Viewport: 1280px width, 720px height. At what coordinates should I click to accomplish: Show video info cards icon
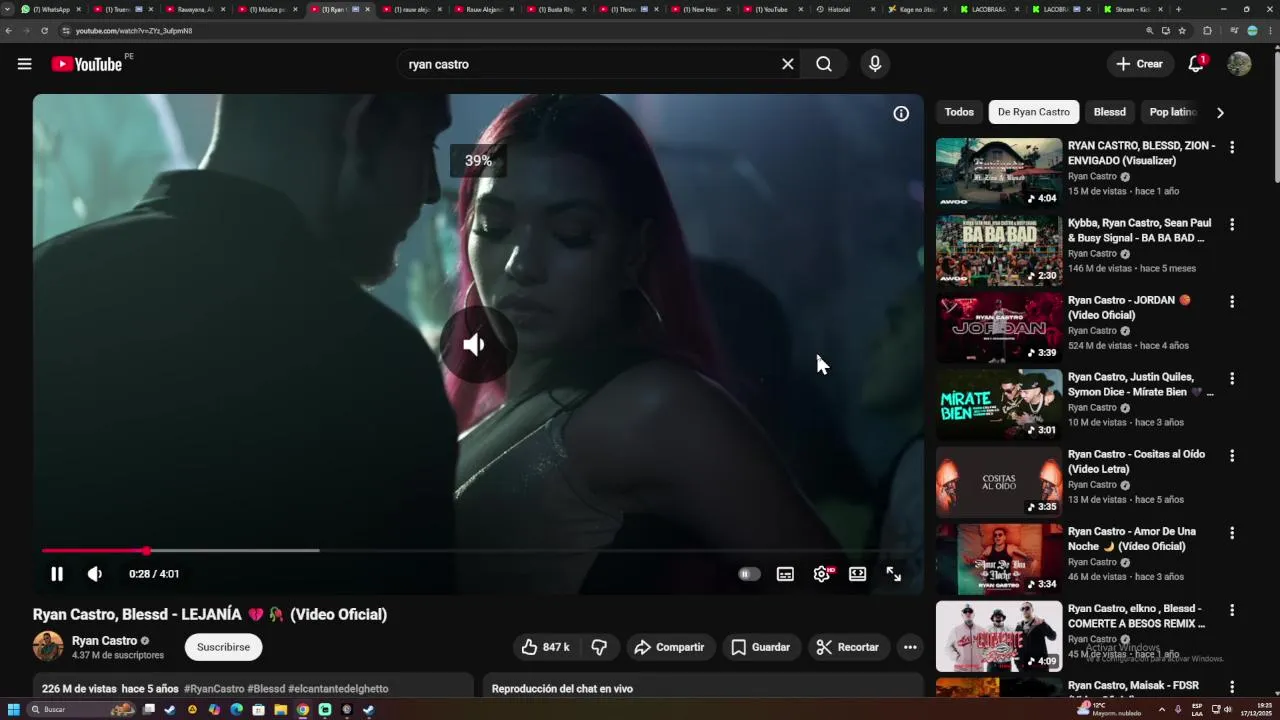(901, 114)
